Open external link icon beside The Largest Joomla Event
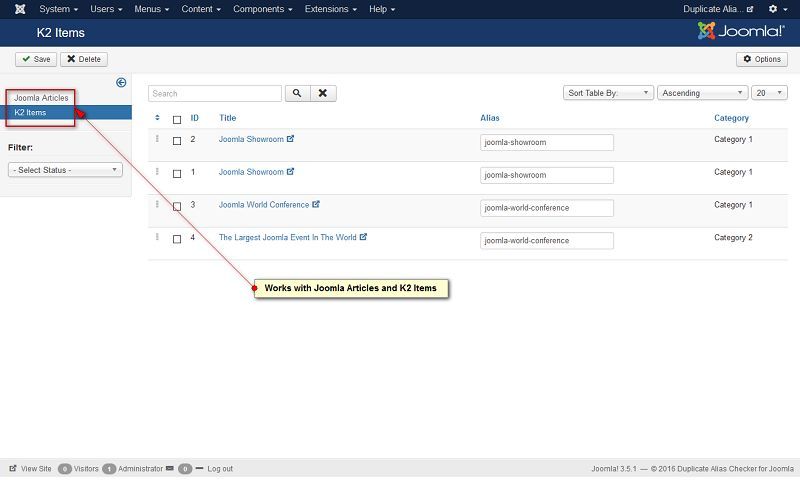800x495 pixels. click(x=363, y=237)
